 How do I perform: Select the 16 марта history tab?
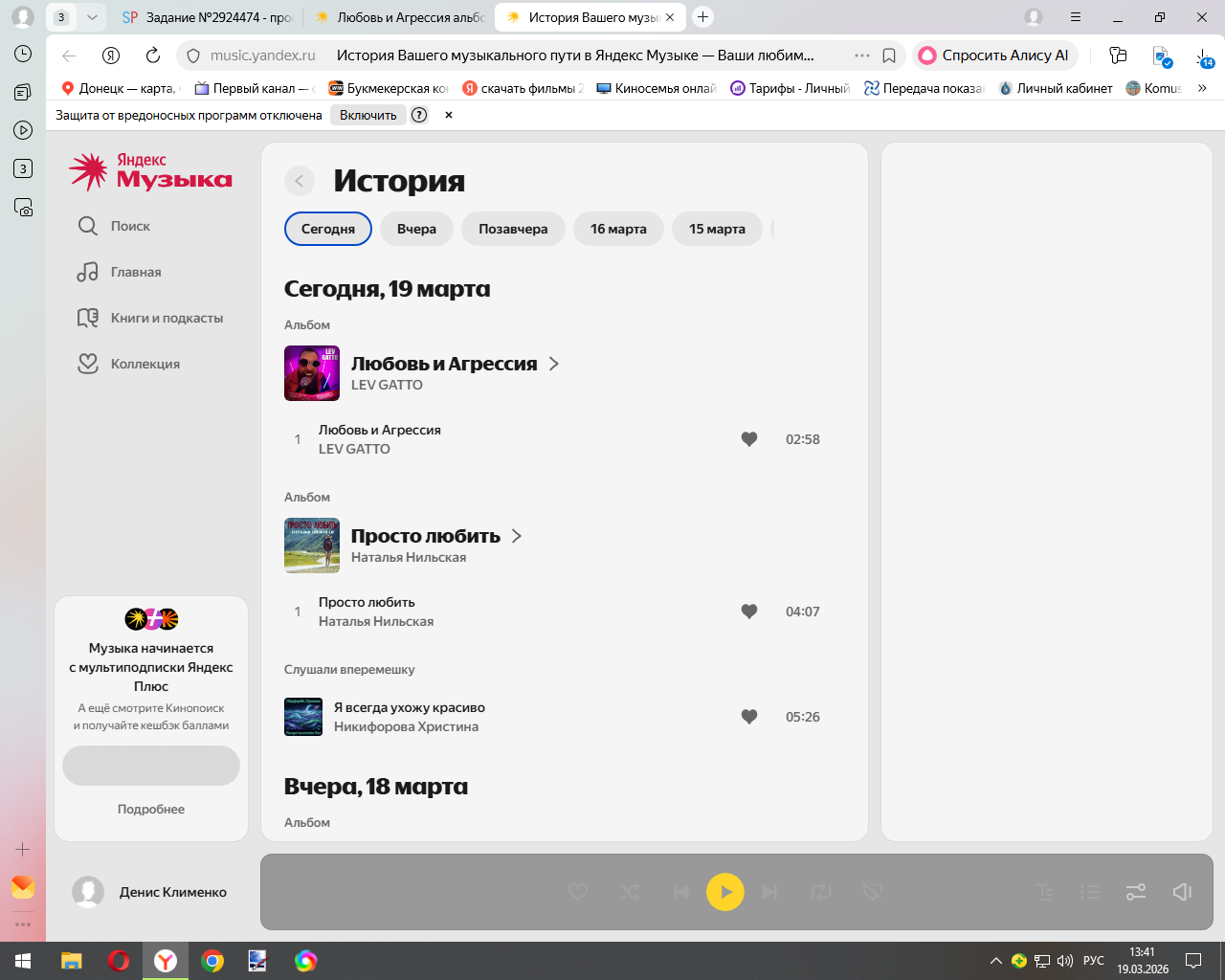click(618, 229)
